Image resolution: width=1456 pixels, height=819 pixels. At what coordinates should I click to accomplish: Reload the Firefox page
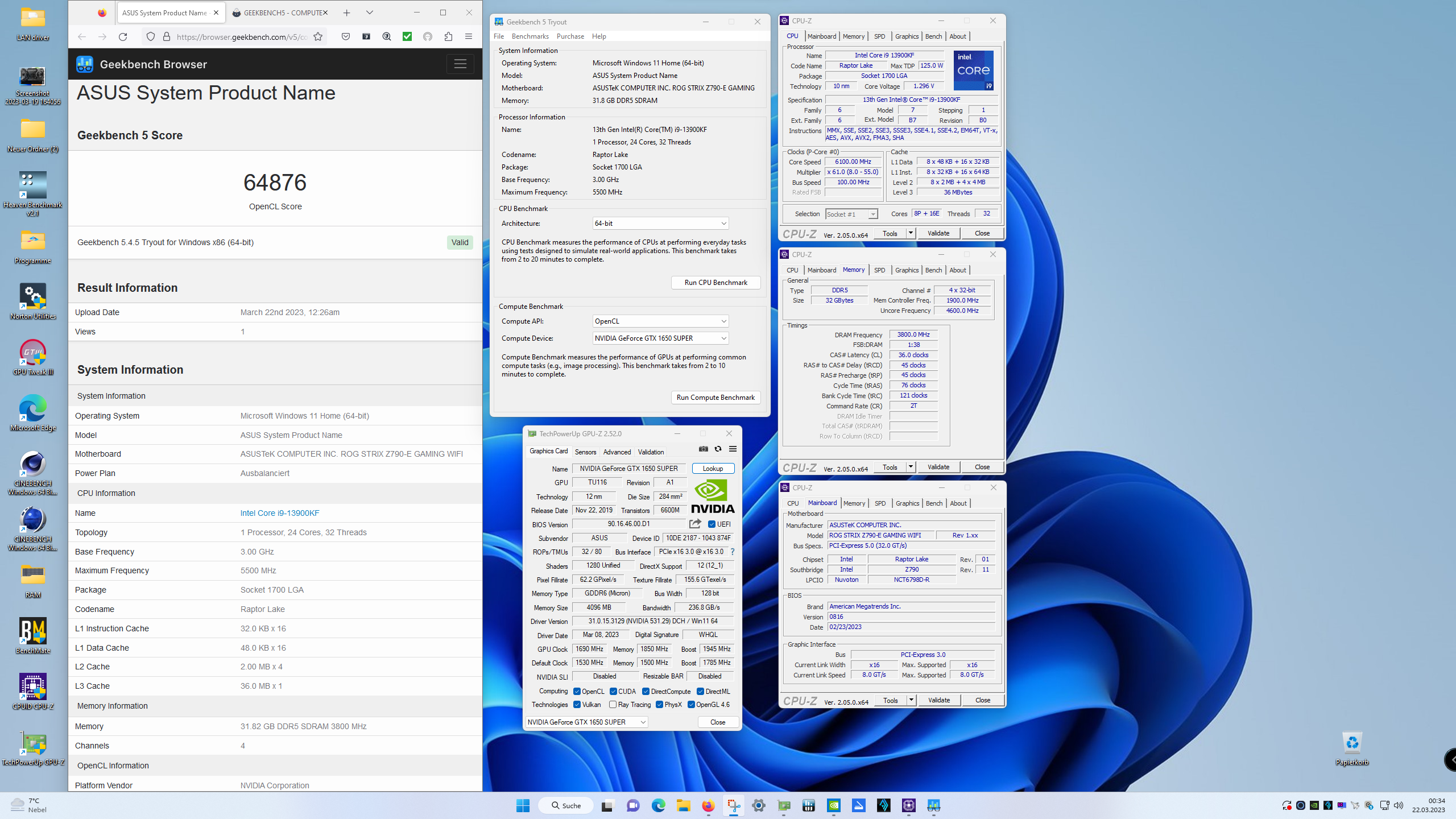[x=123, y=36]
